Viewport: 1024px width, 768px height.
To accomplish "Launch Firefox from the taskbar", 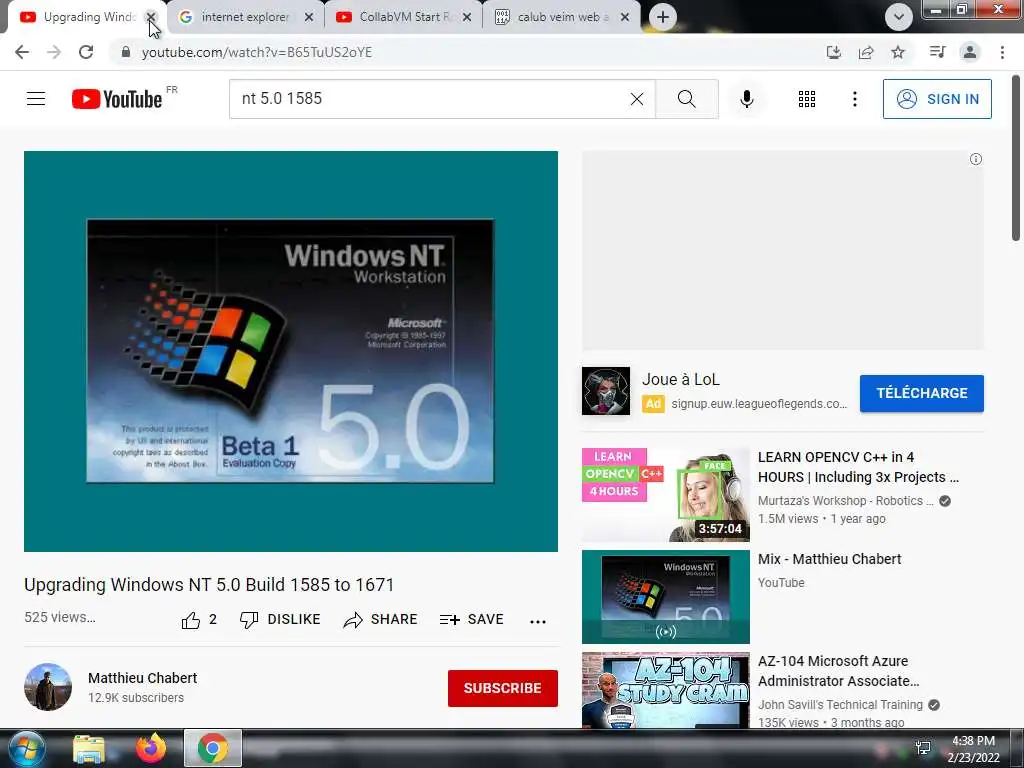I will [x=151, y=748].
